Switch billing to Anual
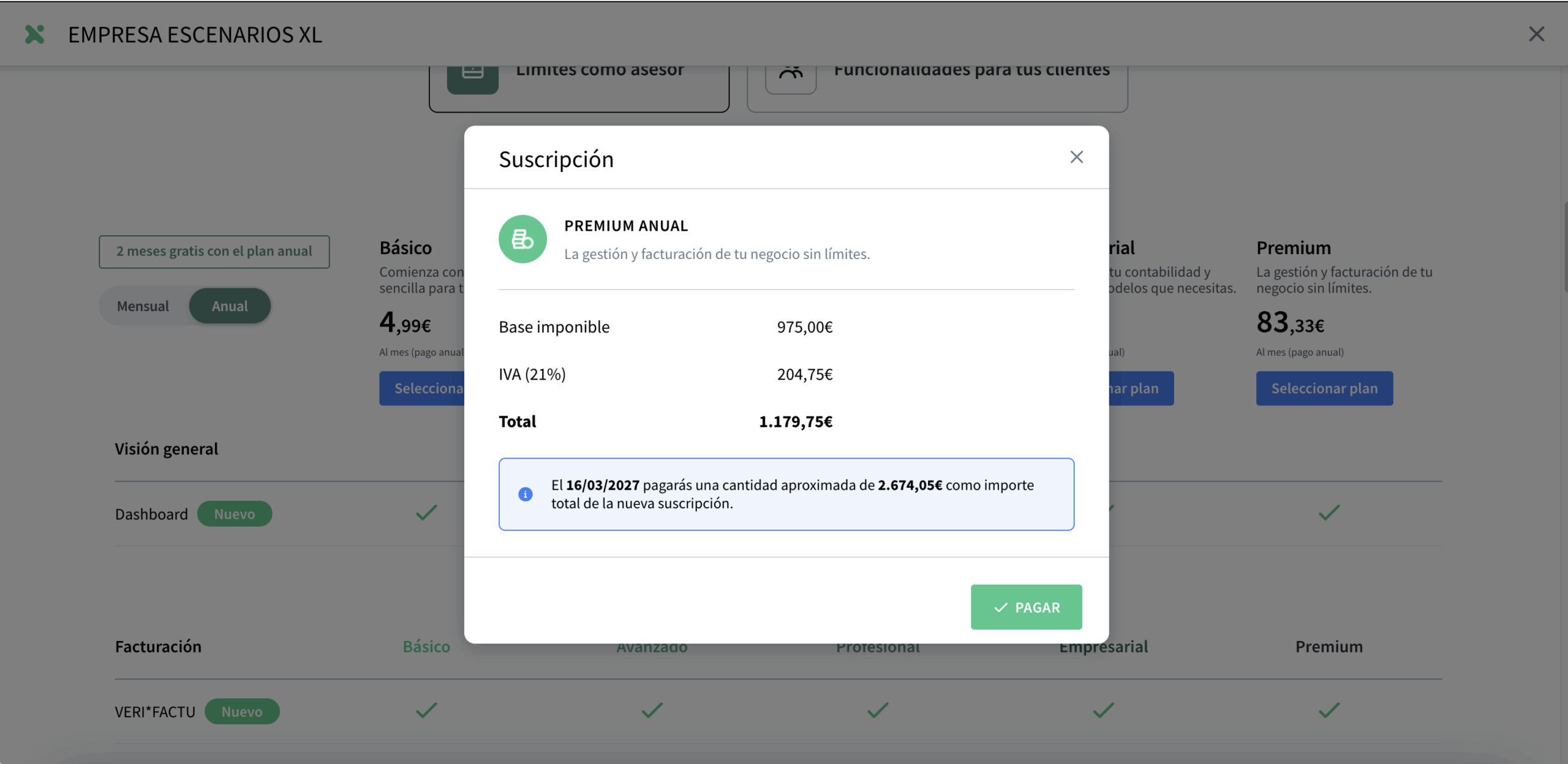The image size is (1568, 764). coord(230,306)
